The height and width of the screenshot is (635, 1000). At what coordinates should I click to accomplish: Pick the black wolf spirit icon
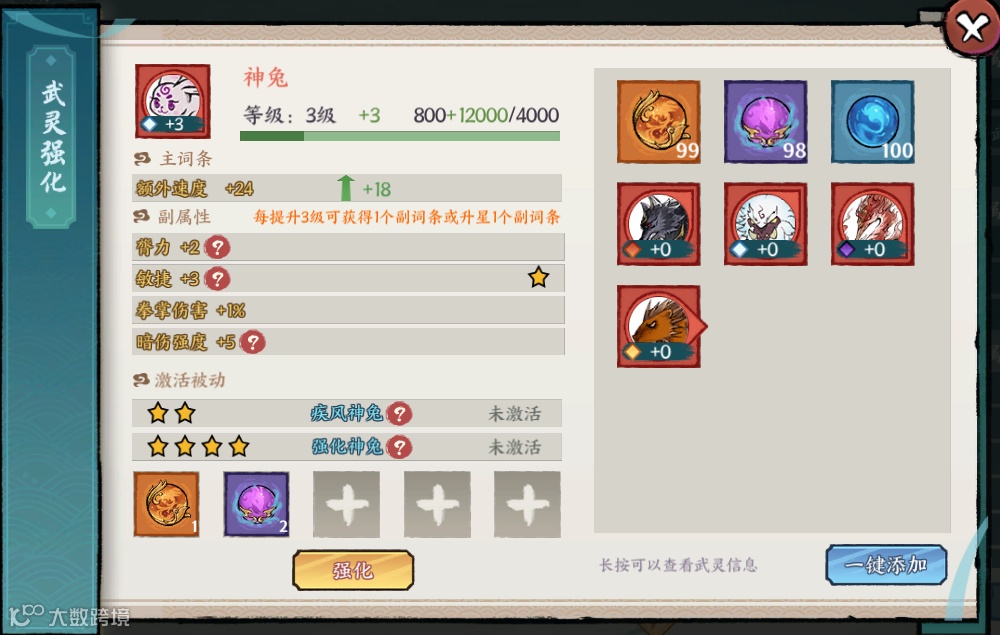pyautogui.click(x=659, y=224)
